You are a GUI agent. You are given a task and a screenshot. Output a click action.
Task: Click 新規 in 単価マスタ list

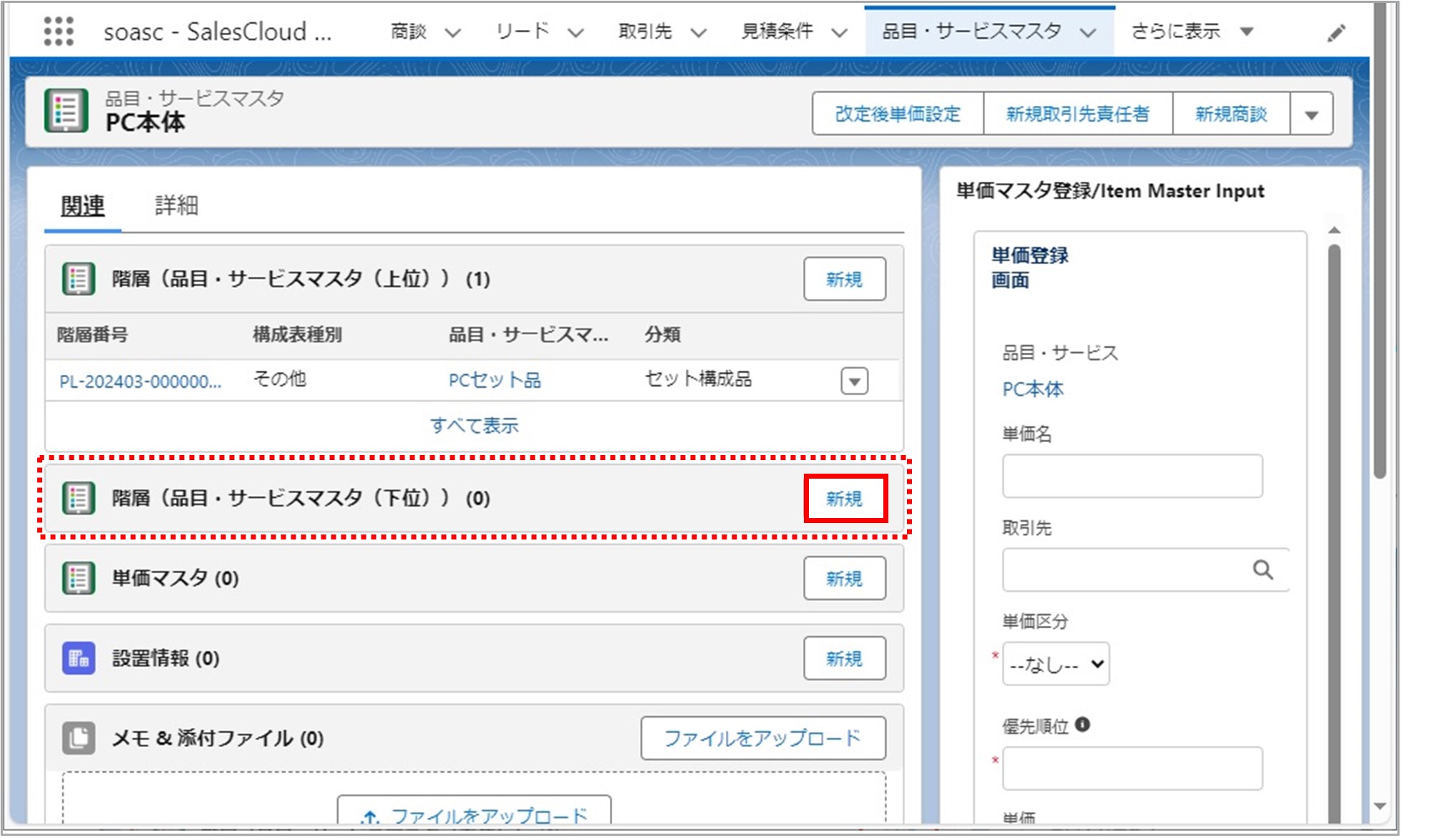(x=845, y=578)
